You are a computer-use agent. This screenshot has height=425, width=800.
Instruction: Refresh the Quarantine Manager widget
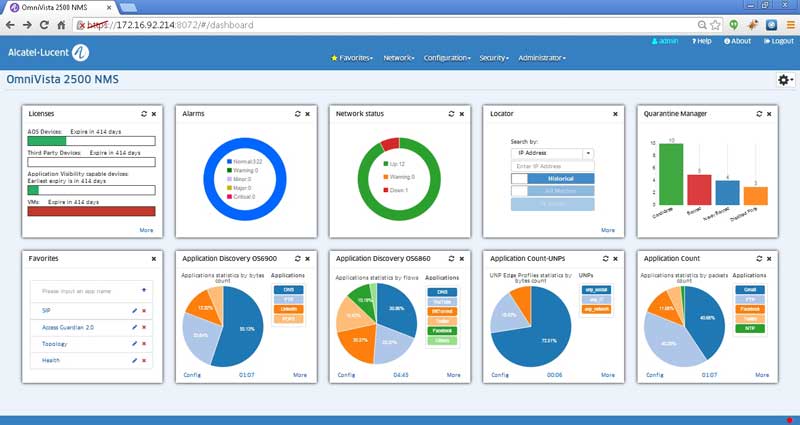pos(759,114)
